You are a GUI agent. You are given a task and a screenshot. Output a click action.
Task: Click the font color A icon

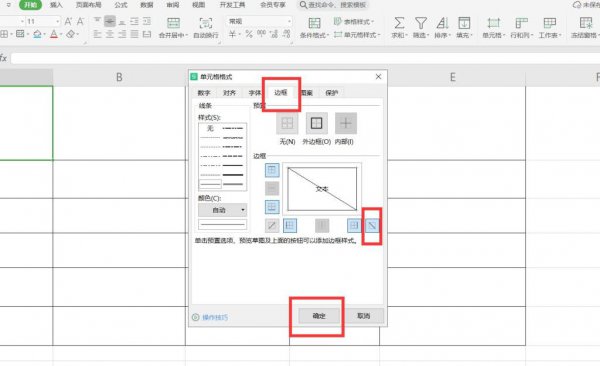click(54, 34)
